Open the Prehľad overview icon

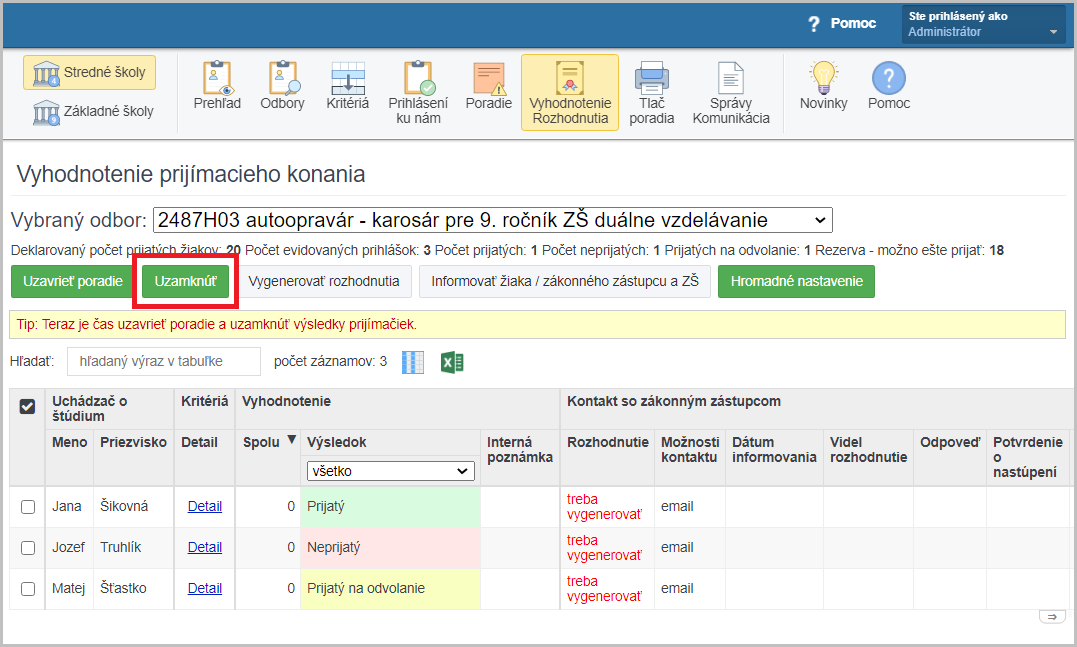(x=217, y=78)
